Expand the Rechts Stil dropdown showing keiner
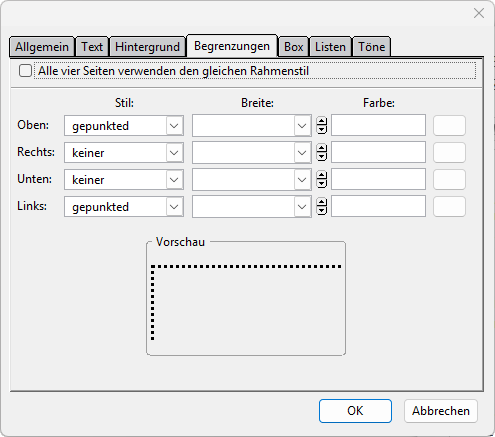 [x=174, y=153]
